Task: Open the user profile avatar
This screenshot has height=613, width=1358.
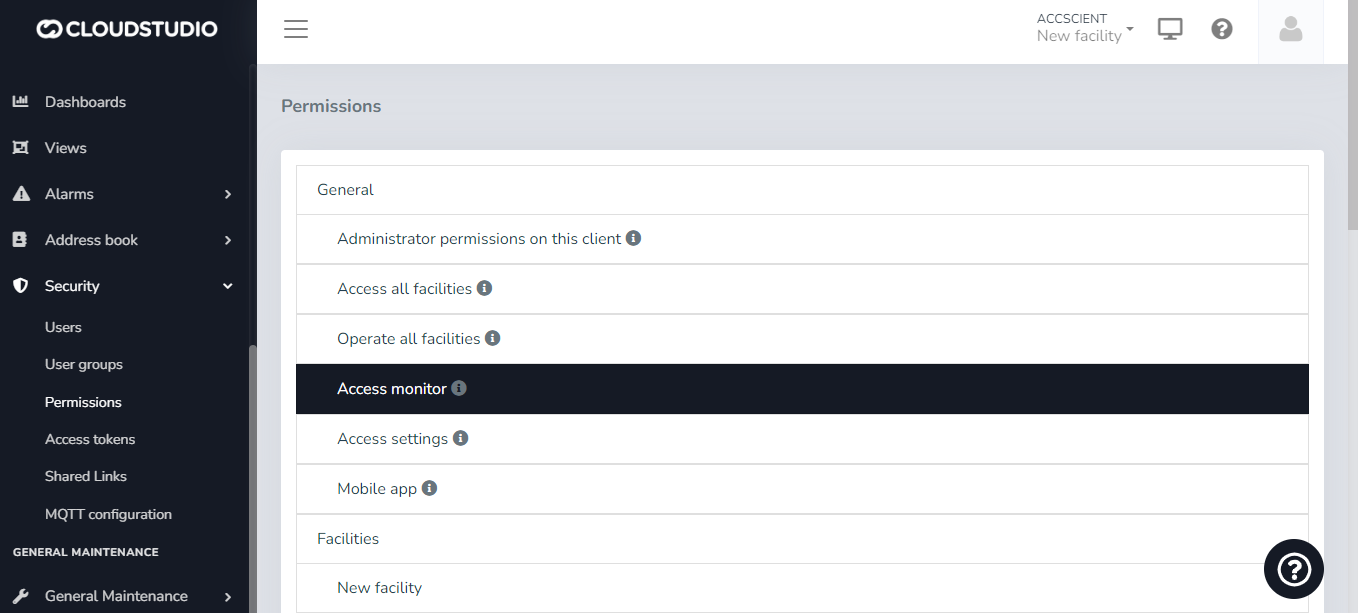Action: tap(1290, 30)
